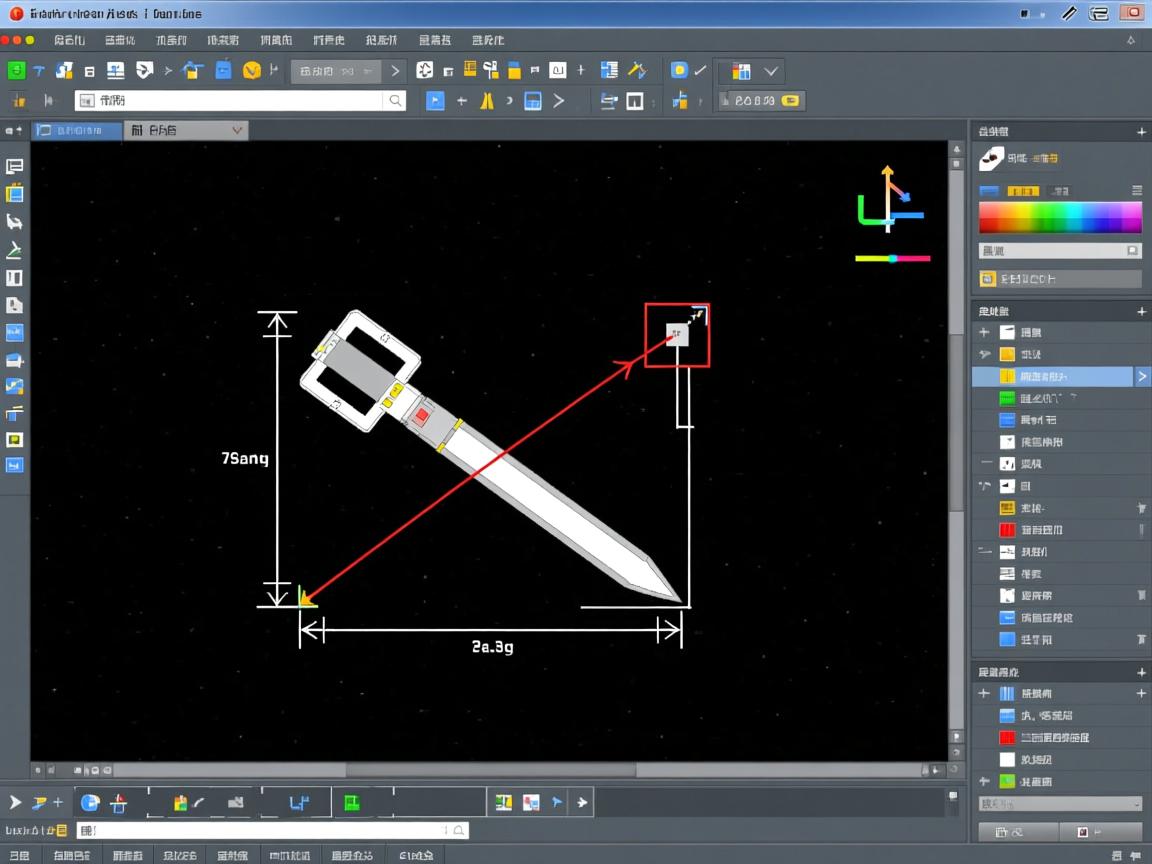
Task: Open the dropdown arrow on second document tab
Action: [237, 130]
